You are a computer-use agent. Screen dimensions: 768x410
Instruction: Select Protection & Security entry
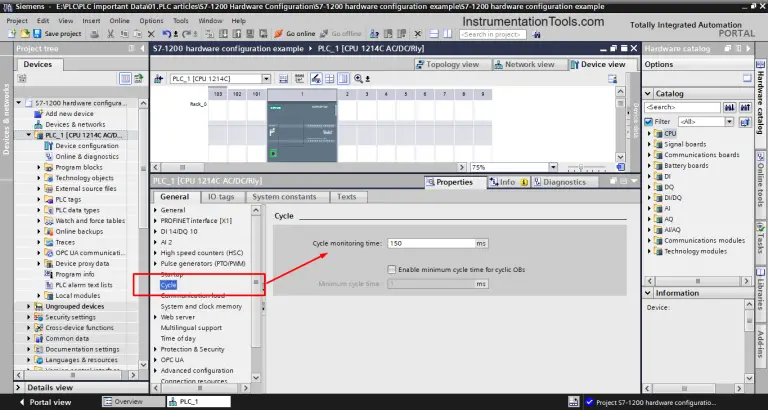[192, 349]
